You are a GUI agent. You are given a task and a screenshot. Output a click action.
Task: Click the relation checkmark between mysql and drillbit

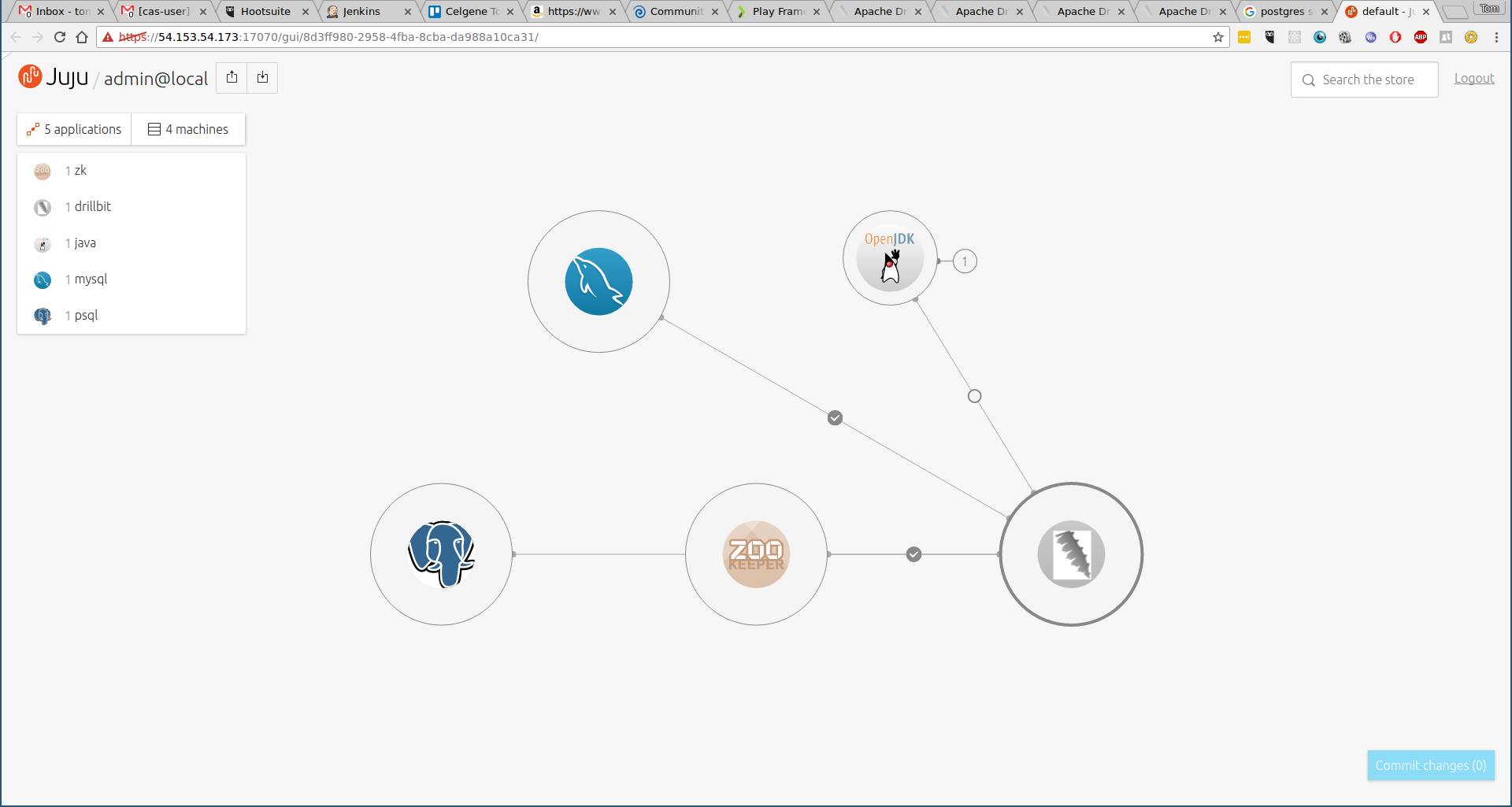point(836,418)
